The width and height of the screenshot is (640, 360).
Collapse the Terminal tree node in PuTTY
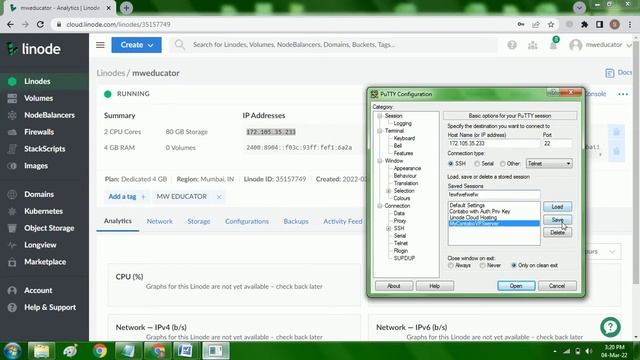(380, 131)
